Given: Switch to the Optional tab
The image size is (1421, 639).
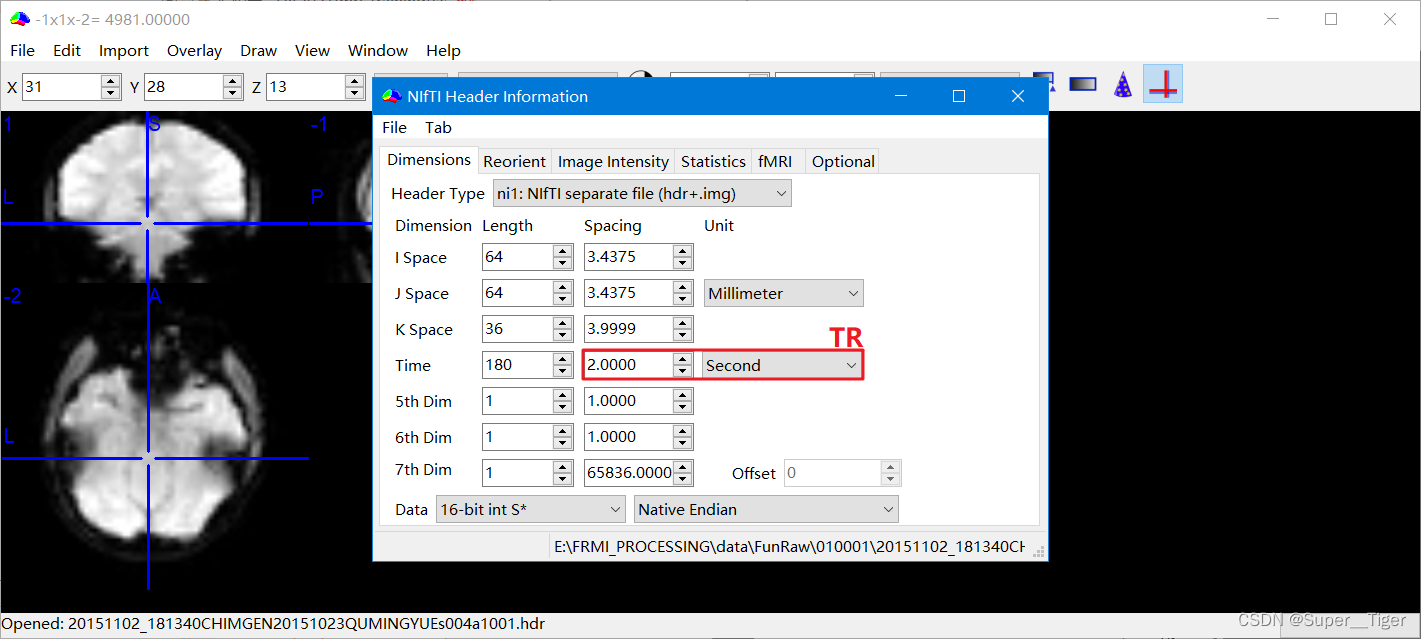Looking at the screenshot, I should click(x=843, y=161).
